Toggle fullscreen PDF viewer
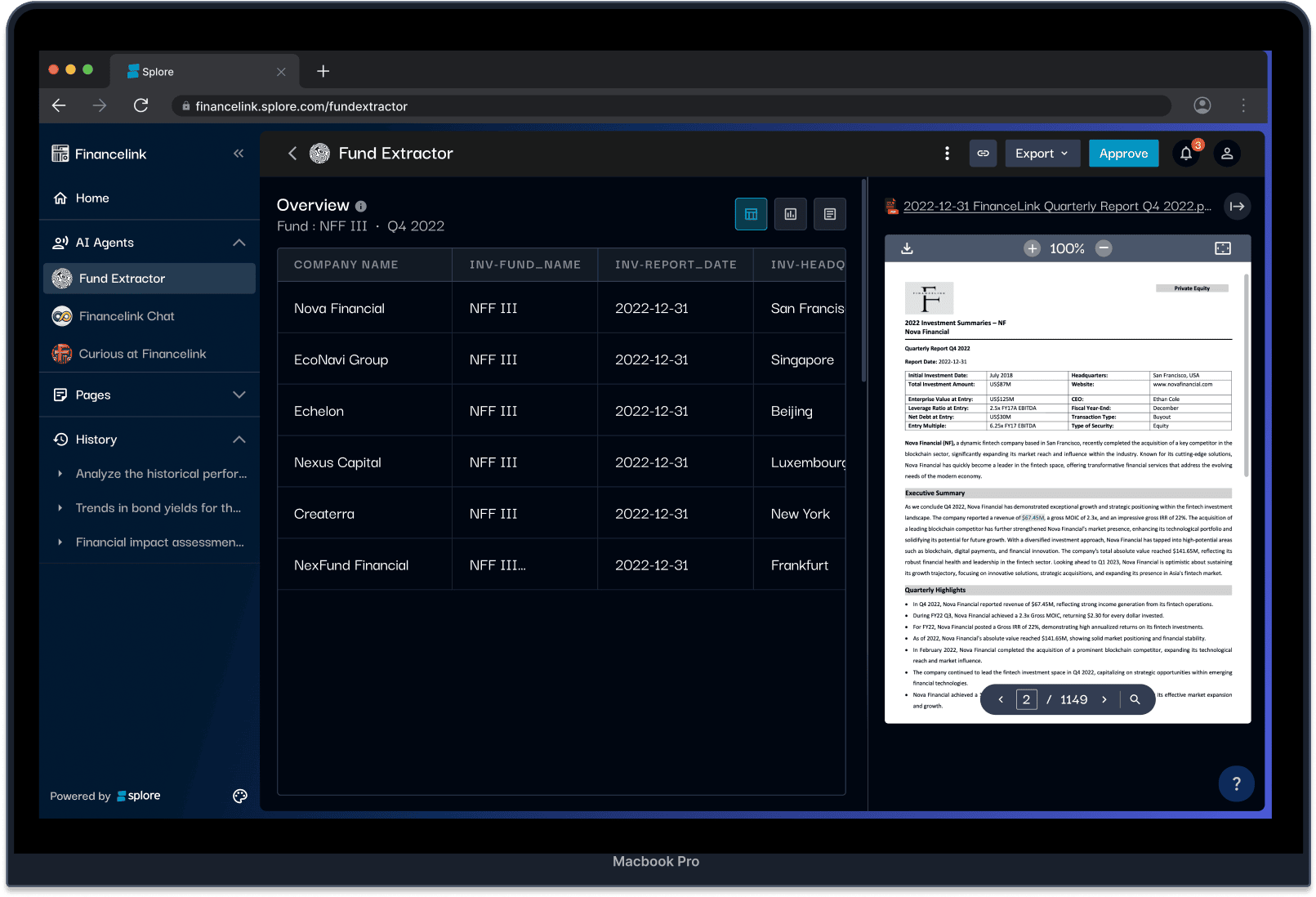Viewport: 1316px width, 897px height. [x=1223, y=248]
